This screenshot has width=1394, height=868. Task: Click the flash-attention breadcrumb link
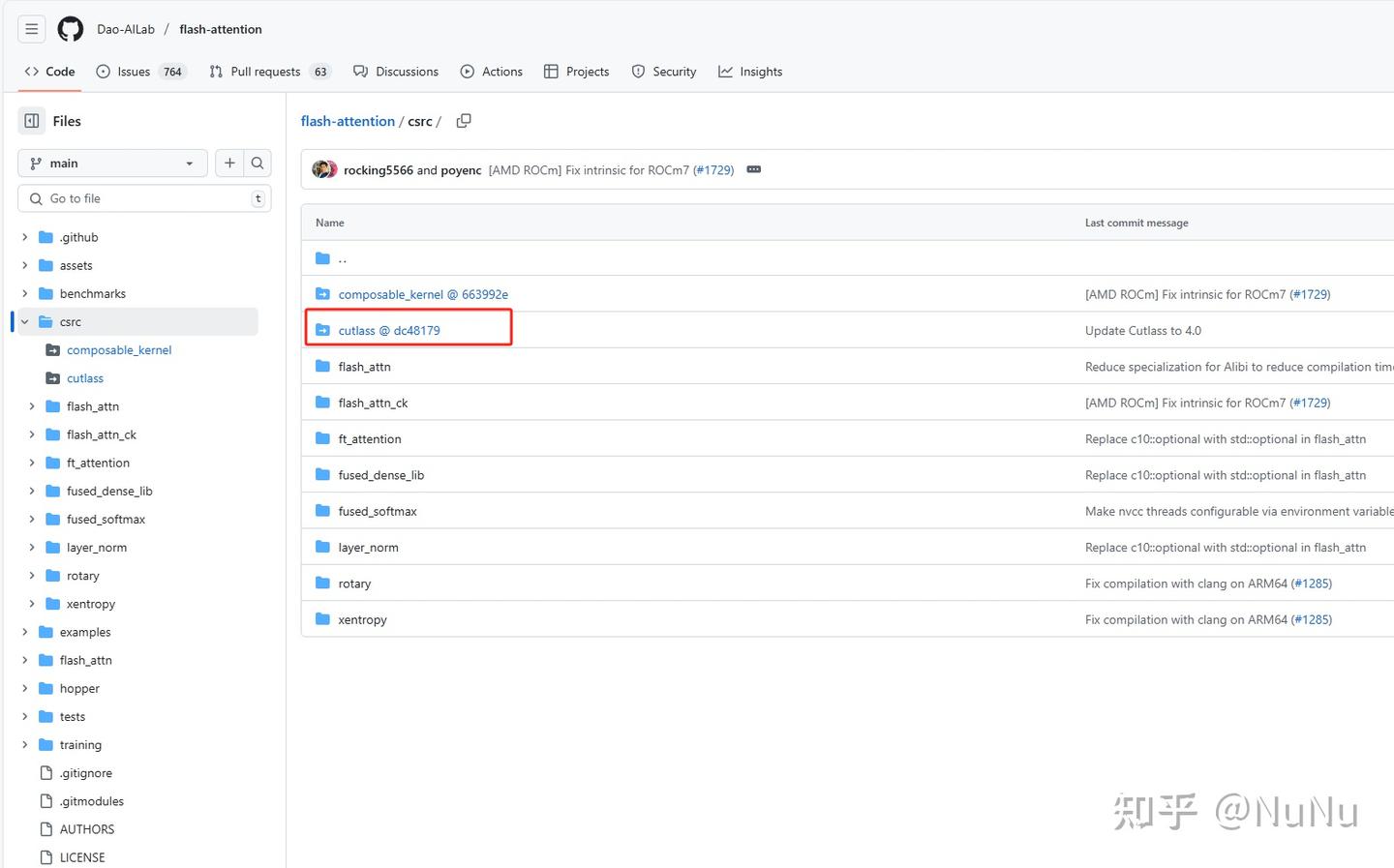click(348, 121)
